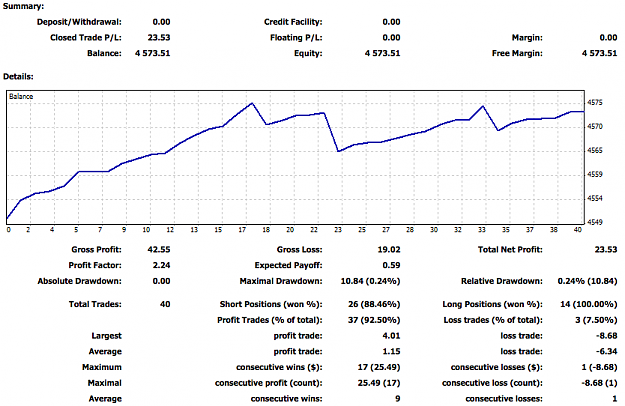Select the Profit Trades value 37 (92.50%)
Viewport: 625px width, 406px height.
point(374,320)
